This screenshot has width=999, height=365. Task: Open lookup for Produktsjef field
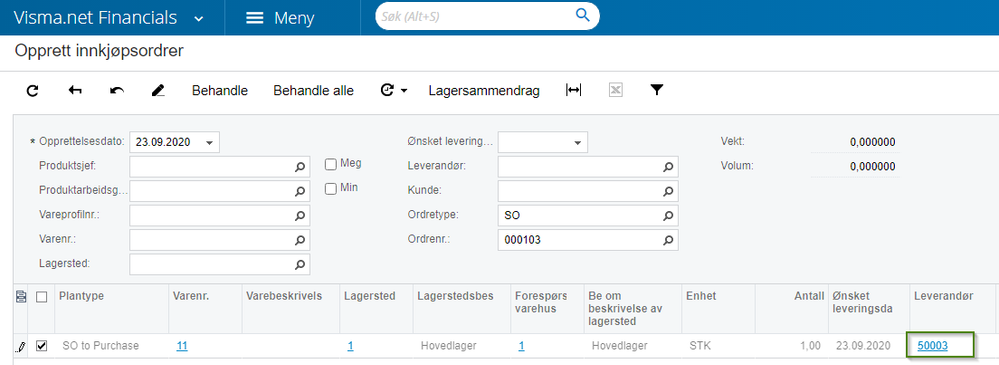coord(299,167)
